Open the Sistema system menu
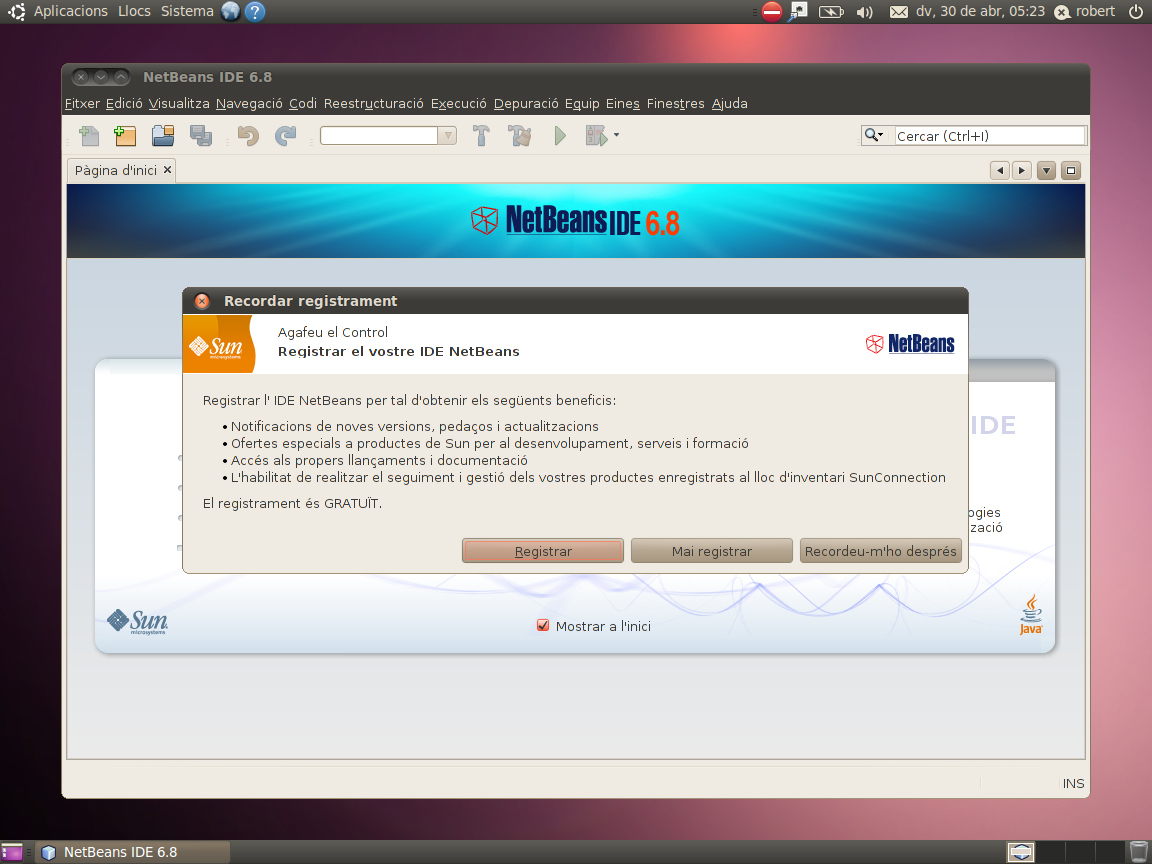1152x864 pixels. pos(187,11)
